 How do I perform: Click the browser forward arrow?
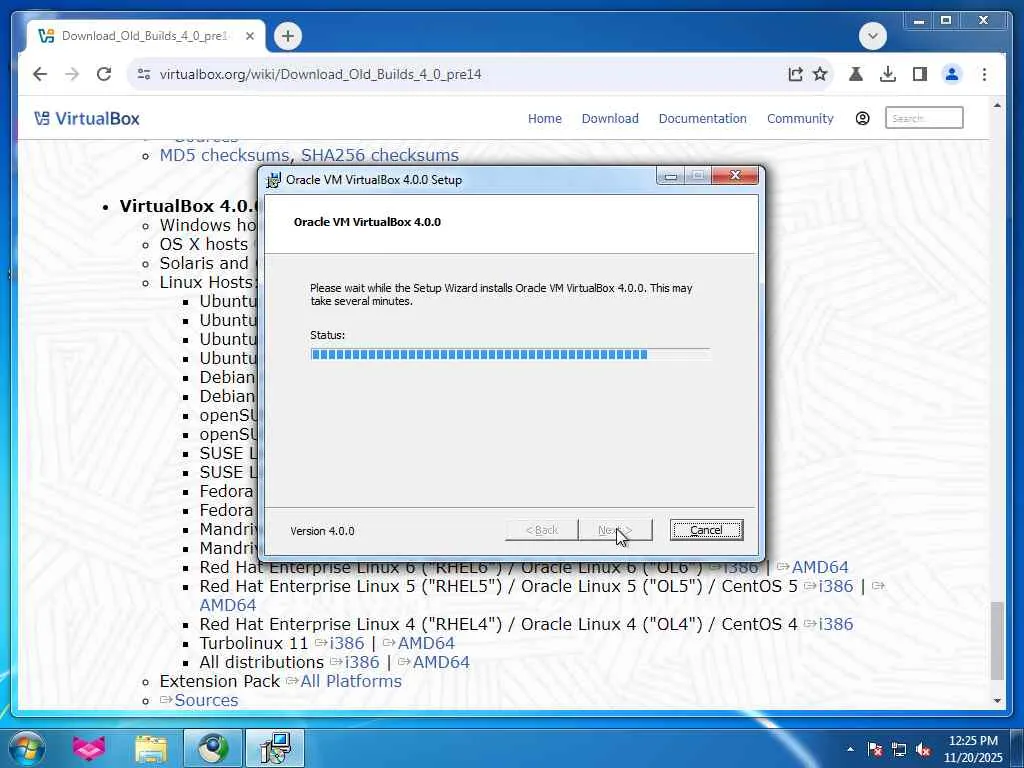pyautogui.click(x=72, y=74)
